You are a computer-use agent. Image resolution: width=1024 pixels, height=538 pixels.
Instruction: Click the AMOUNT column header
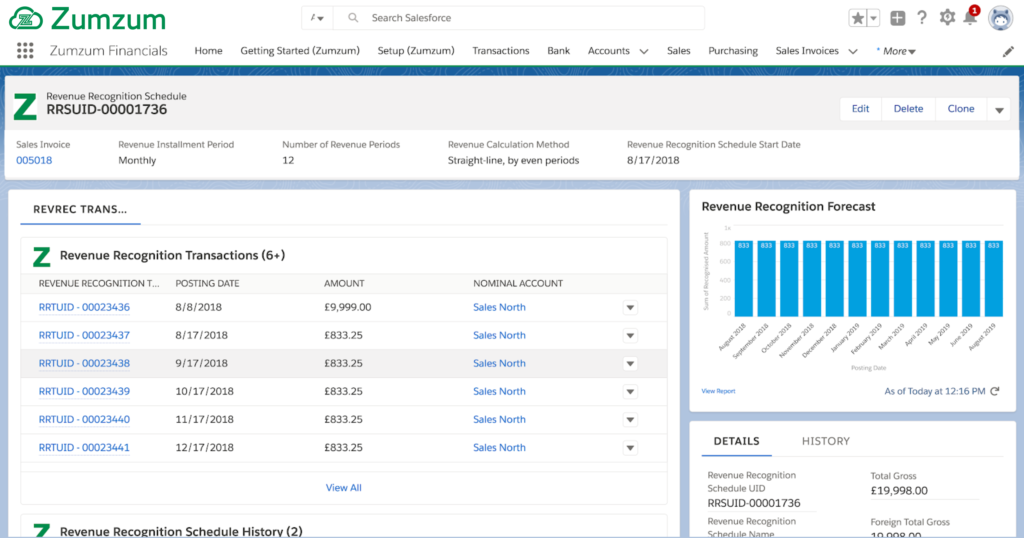click(344, 283)
